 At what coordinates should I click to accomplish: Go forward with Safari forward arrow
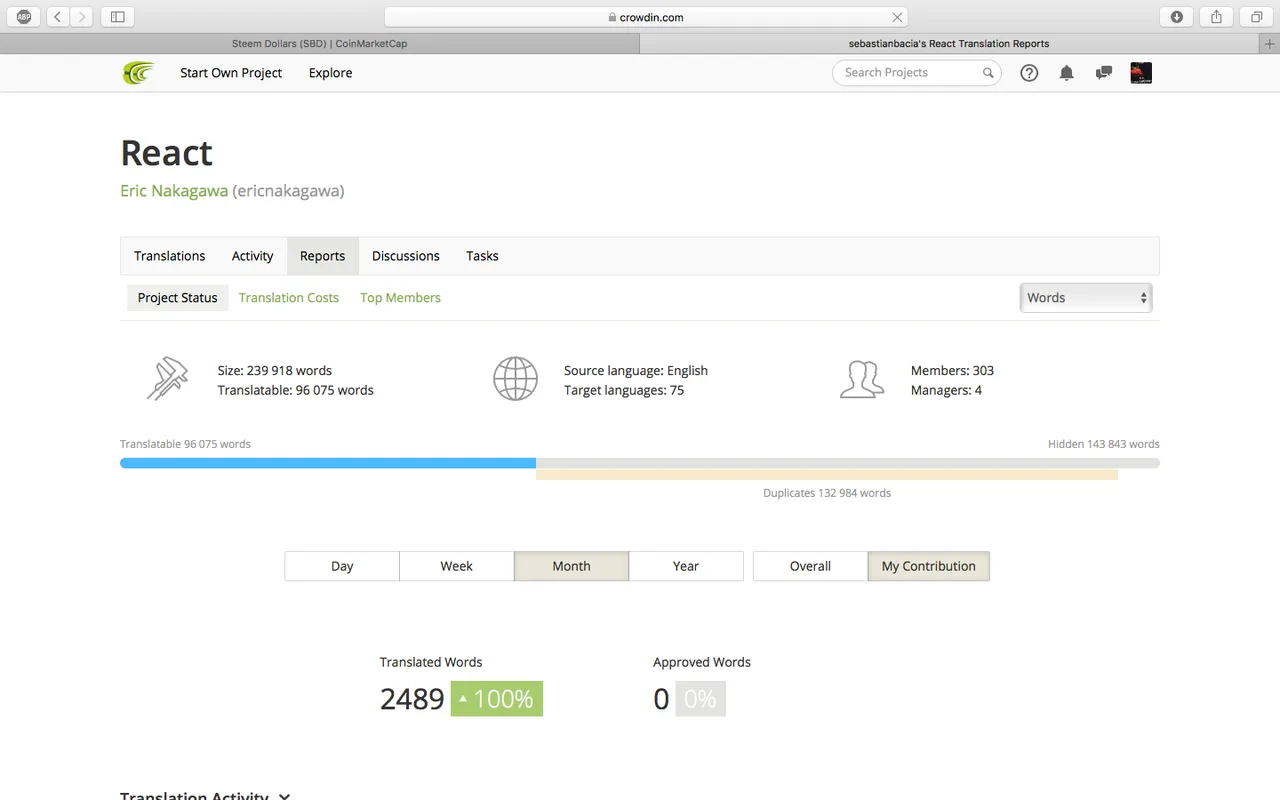coord(82,17)
